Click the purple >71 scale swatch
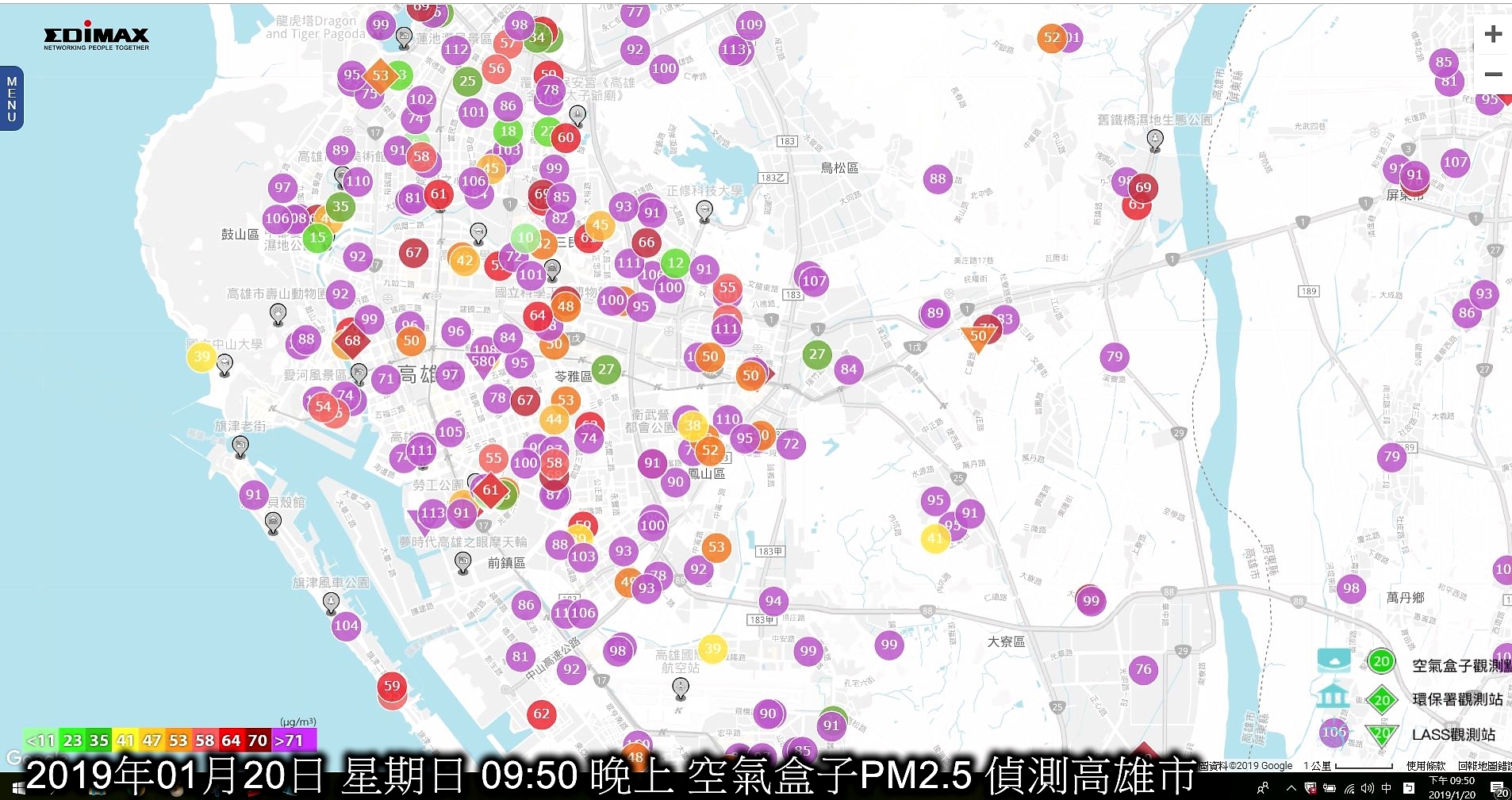Screen dimensions: 1512x800 [294, 741]
